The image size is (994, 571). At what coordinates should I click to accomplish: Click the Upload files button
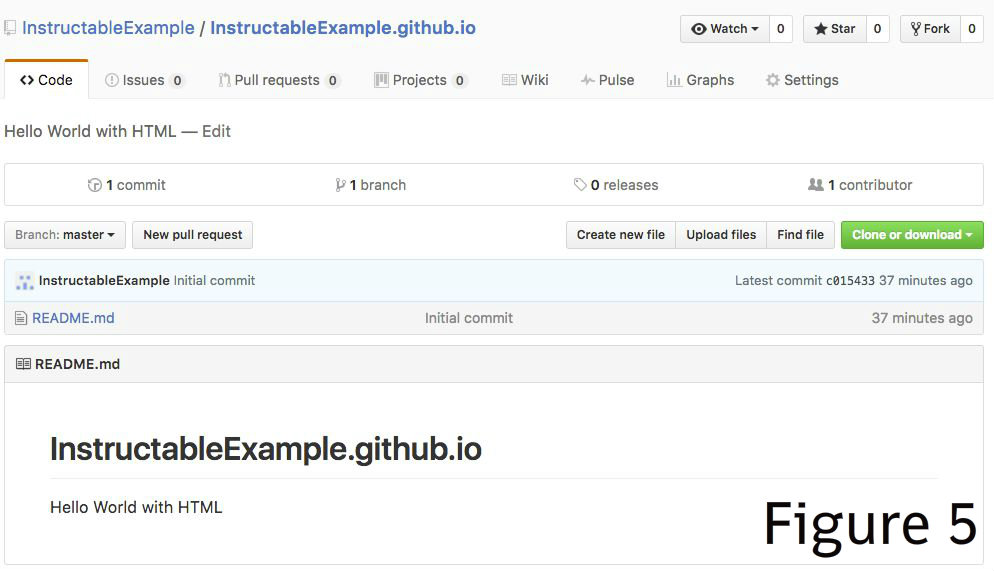pos(721,235)
